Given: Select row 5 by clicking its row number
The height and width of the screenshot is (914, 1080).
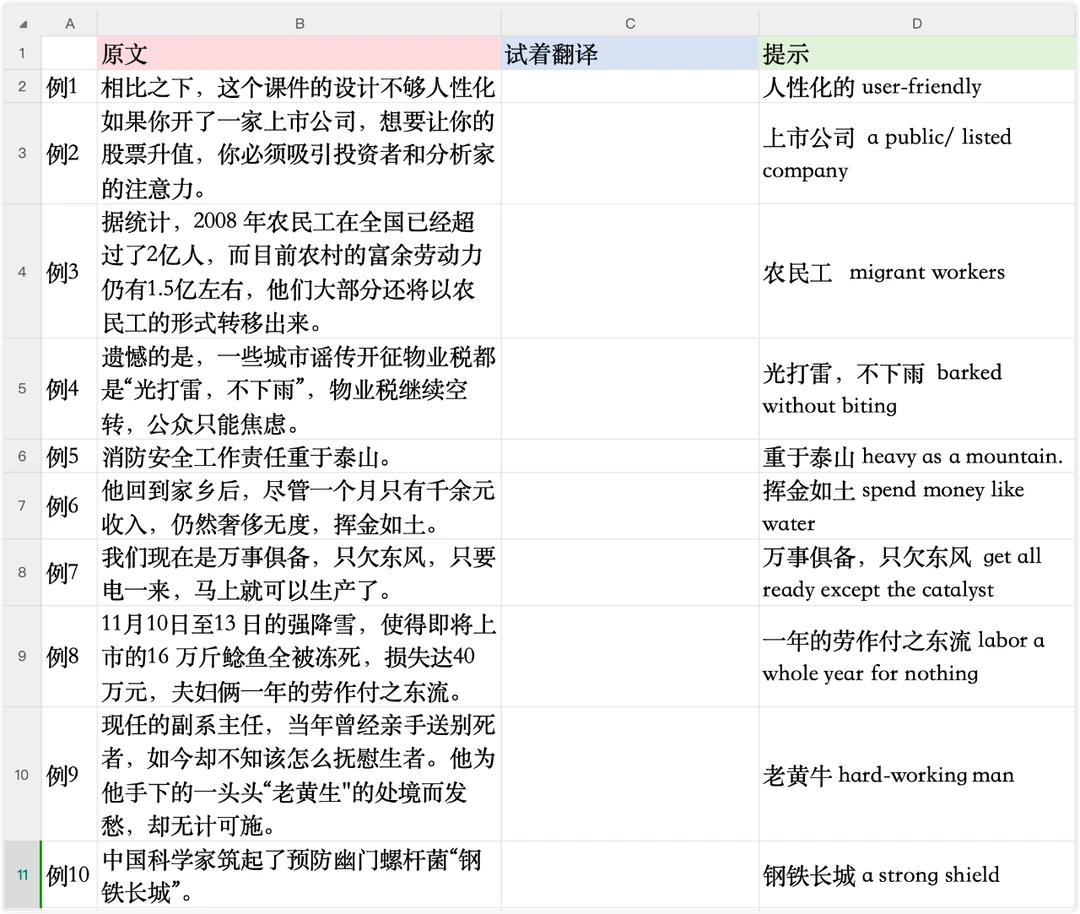Looking at the screenshot, I should click(22, 390).
